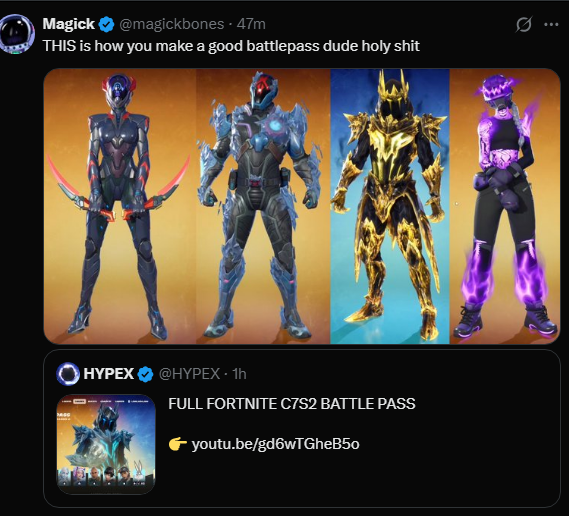This screenshot has height=516, width=569.
Task: Open the @magickbones handle link
Action: point(172,24)
